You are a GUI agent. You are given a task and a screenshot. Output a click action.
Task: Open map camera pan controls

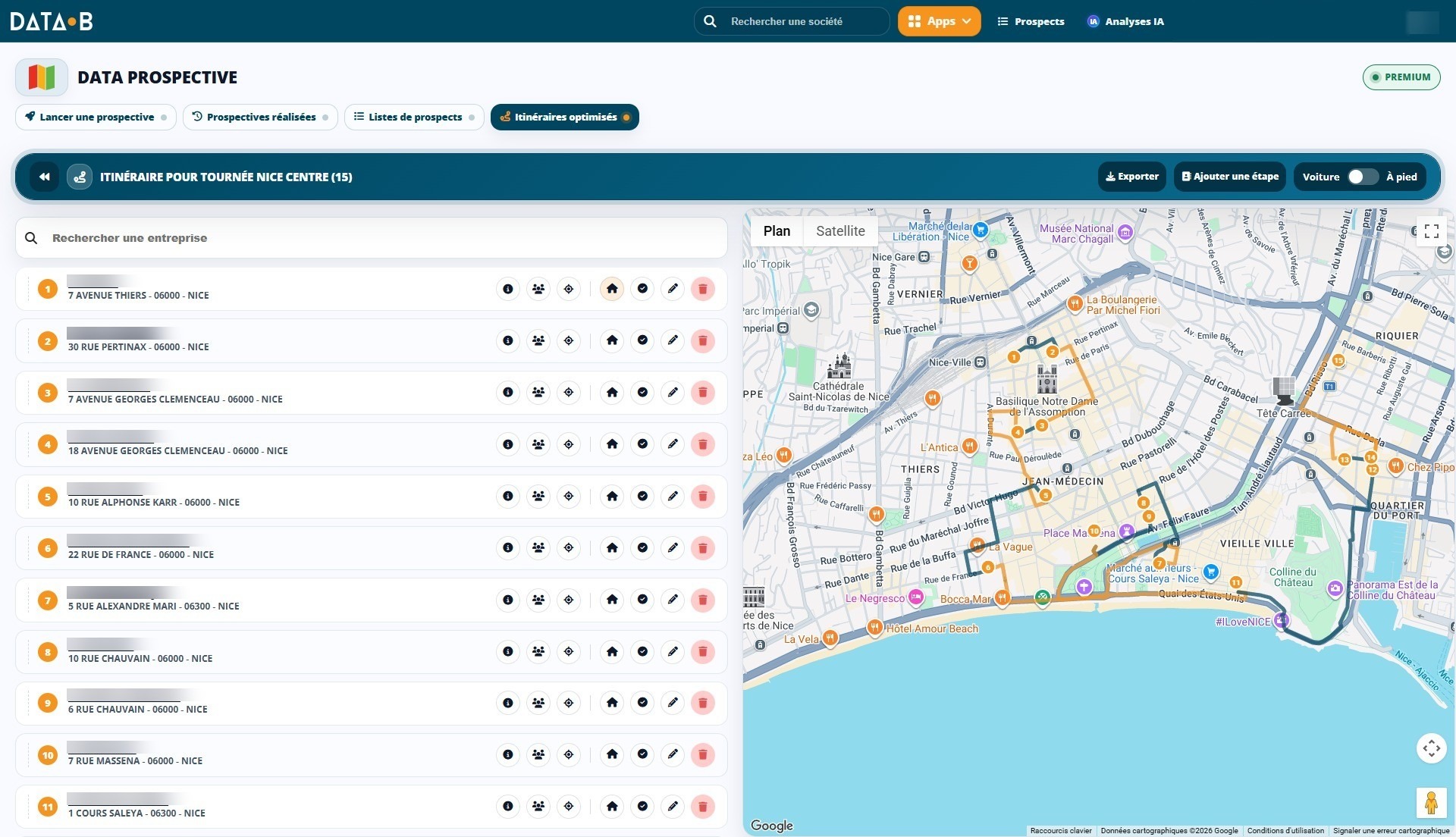point(1431,749)
